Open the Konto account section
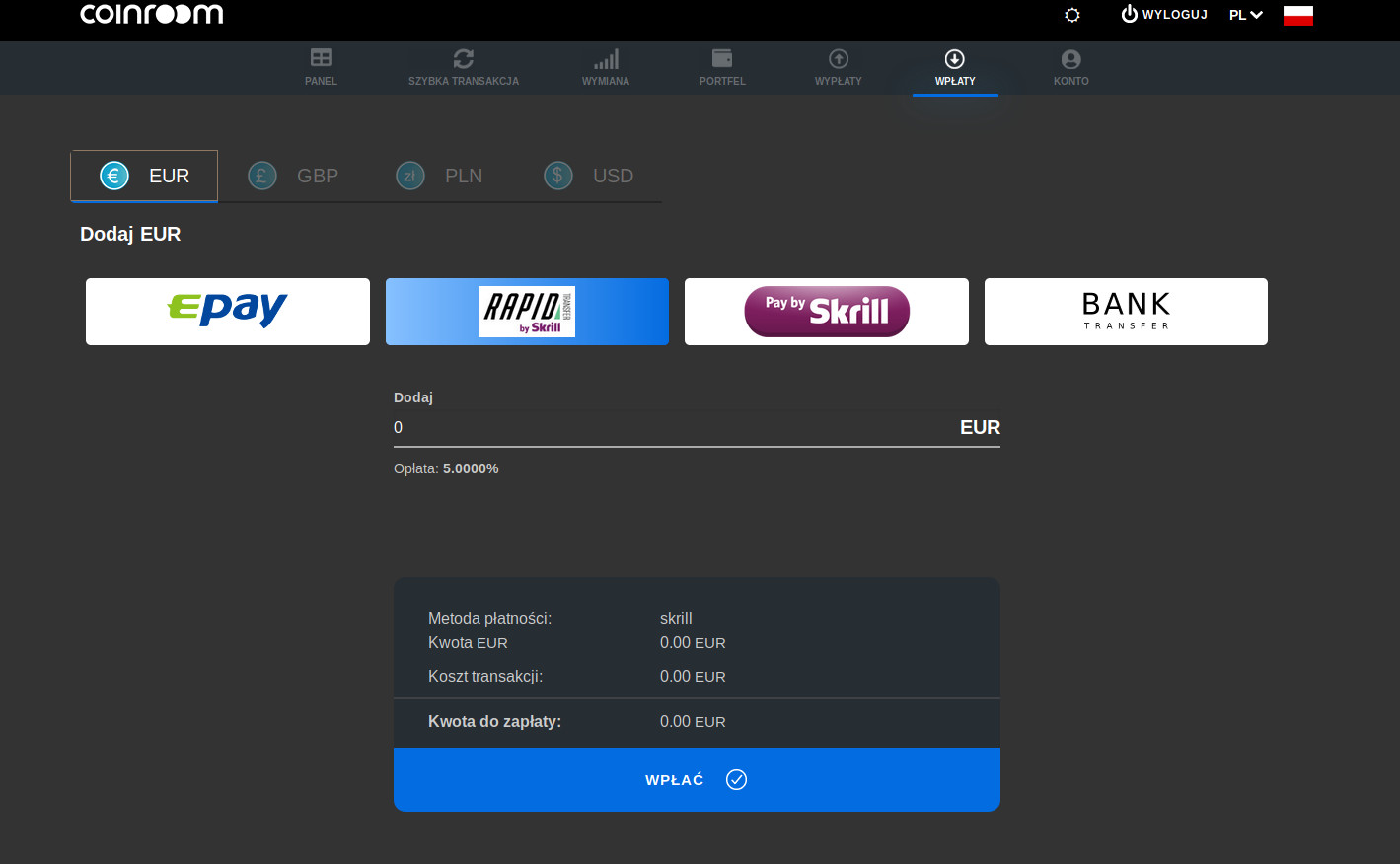 [x=1071, y=68]
